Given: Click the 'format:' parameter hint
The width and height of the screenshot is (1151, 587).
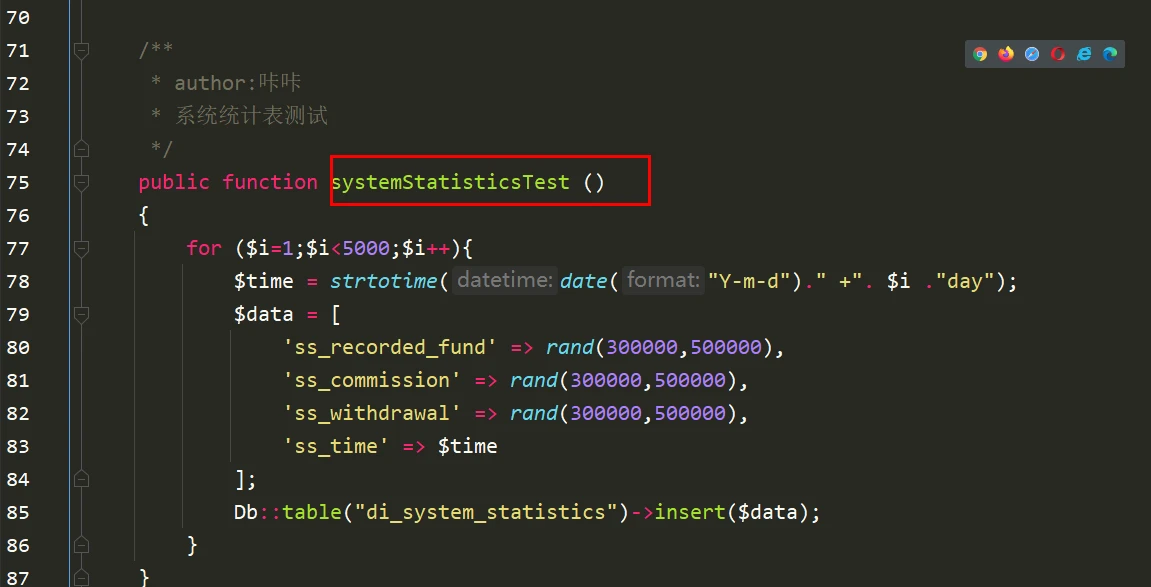Looking at the screenshot, I should [663, 281].
